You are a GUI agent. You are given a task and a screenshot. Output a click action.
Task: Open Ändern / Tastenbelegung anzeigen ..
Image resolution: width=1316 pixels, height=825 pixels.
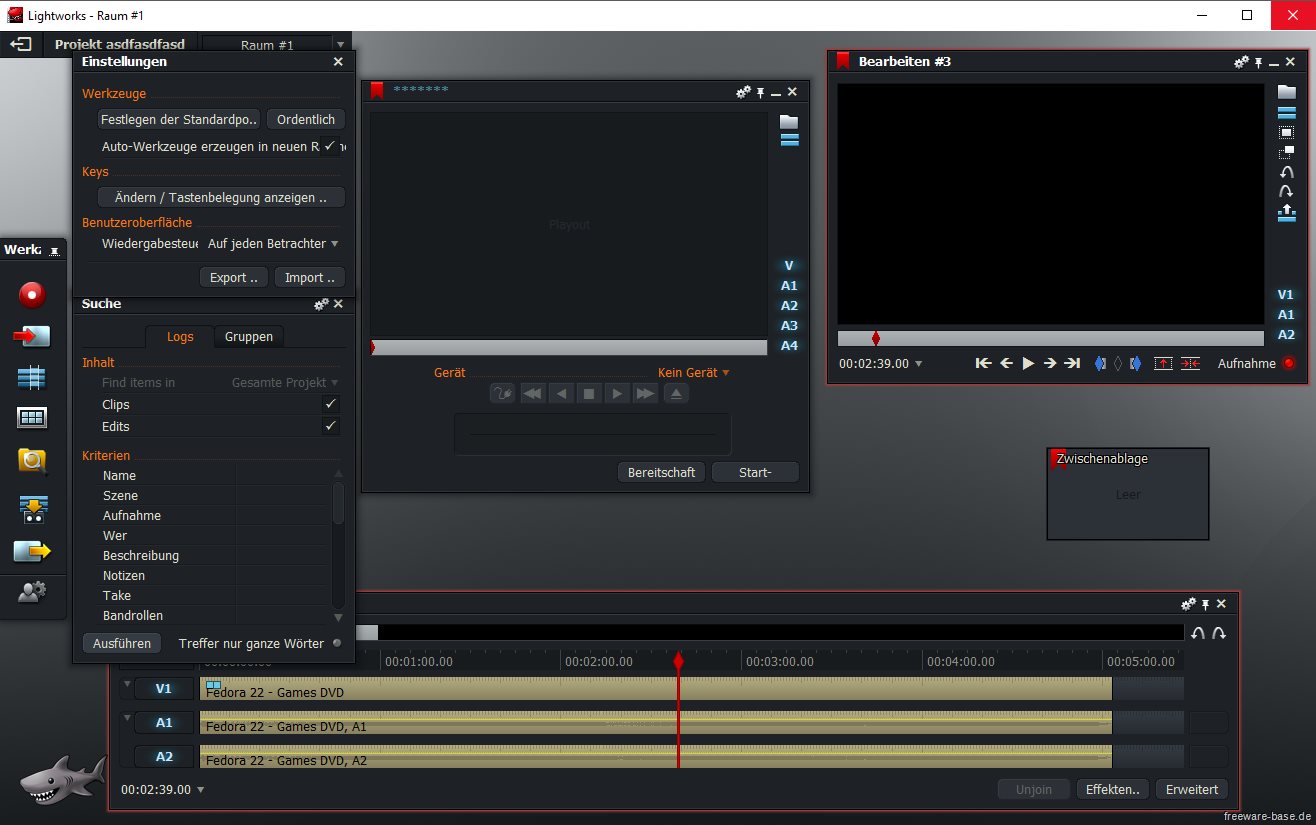pos(221,198)
